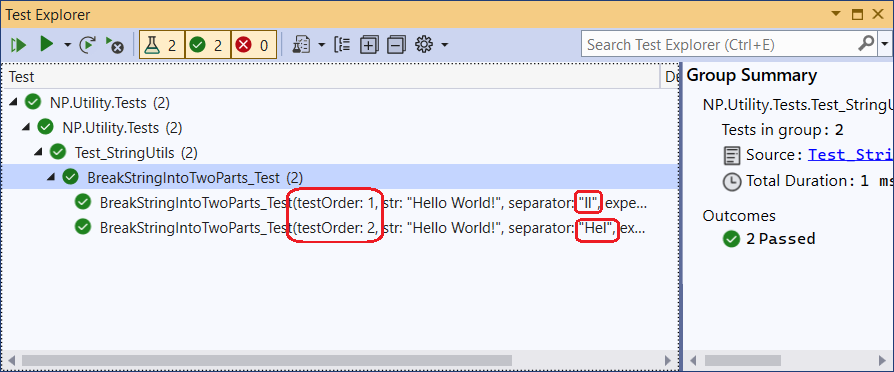Click the green Run tests button
This screenshot has height=372, width=894.
(x=47, y=44)
